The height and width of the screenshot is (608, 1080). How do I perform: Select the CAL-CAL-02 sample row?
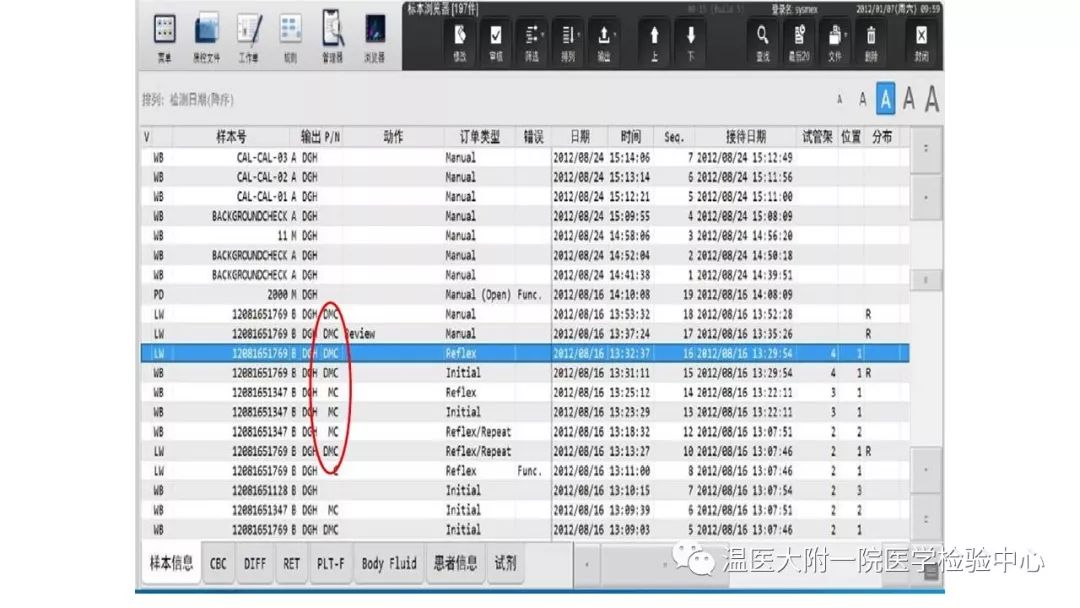525,177
